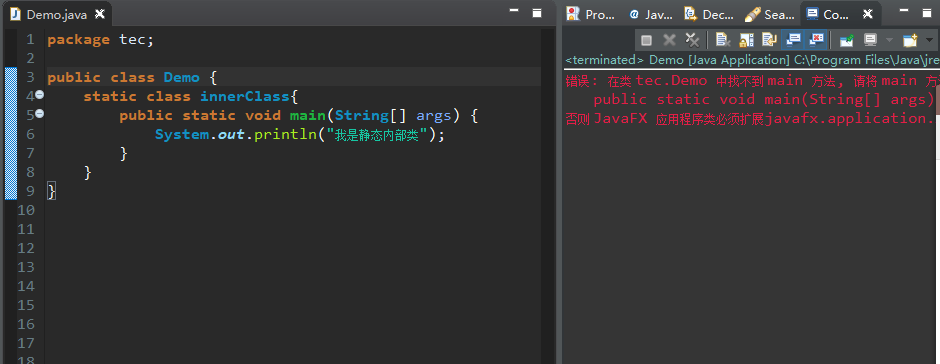Close the Console tab
The height and width of the screenshot is (364, 940).
click(867, 14)
